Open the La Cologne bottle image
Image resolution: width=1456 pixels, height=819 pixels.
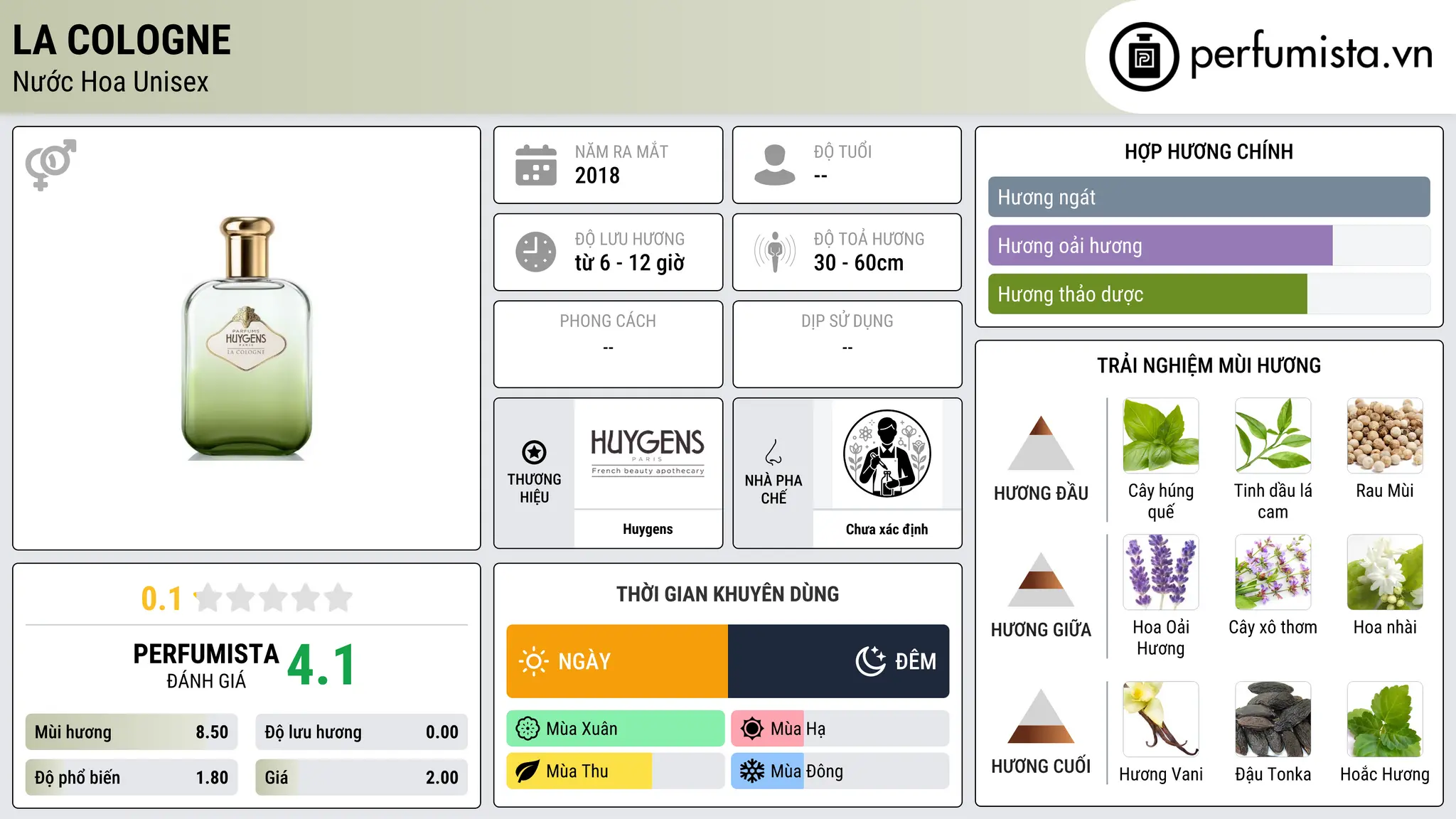coord(247,338)
